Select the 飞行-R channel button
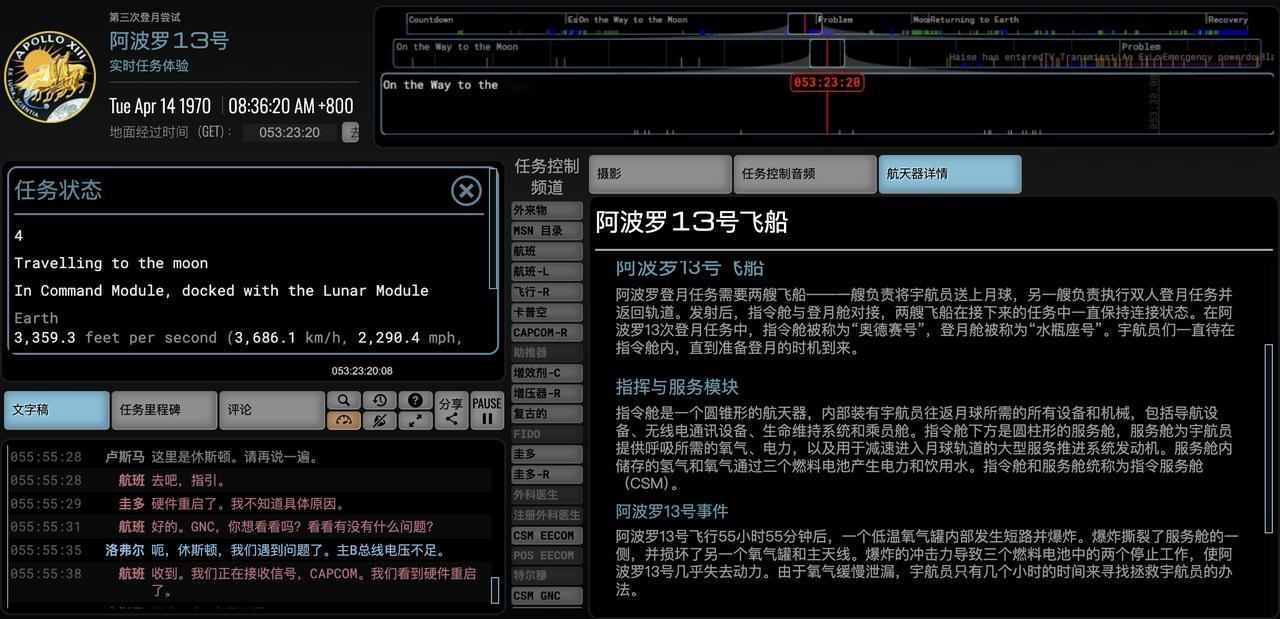The width and height of the screenshot is (1280, 619). [x=546, y=292]
